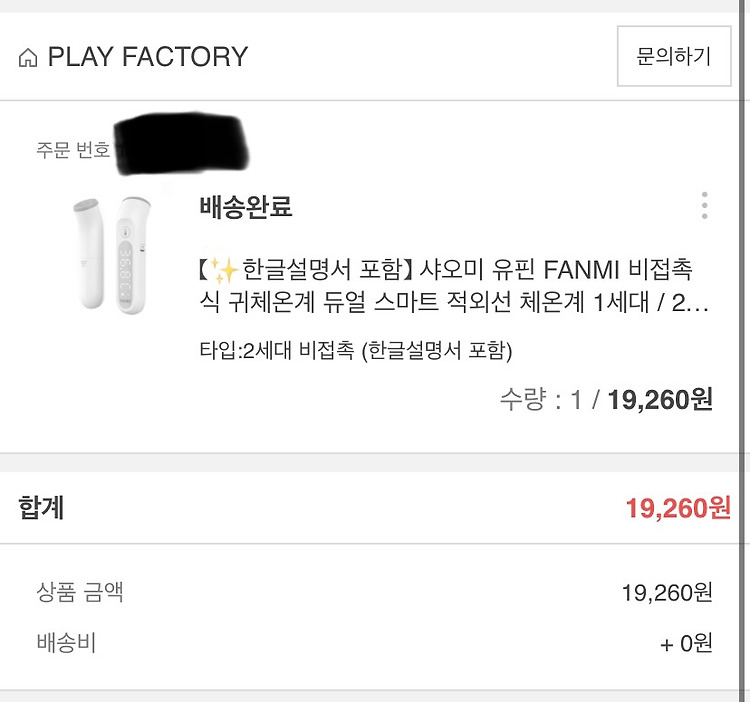Screen dimensions: 750x702
Task: Open the PLAY FACTORY store page
Action: point(148,57)
